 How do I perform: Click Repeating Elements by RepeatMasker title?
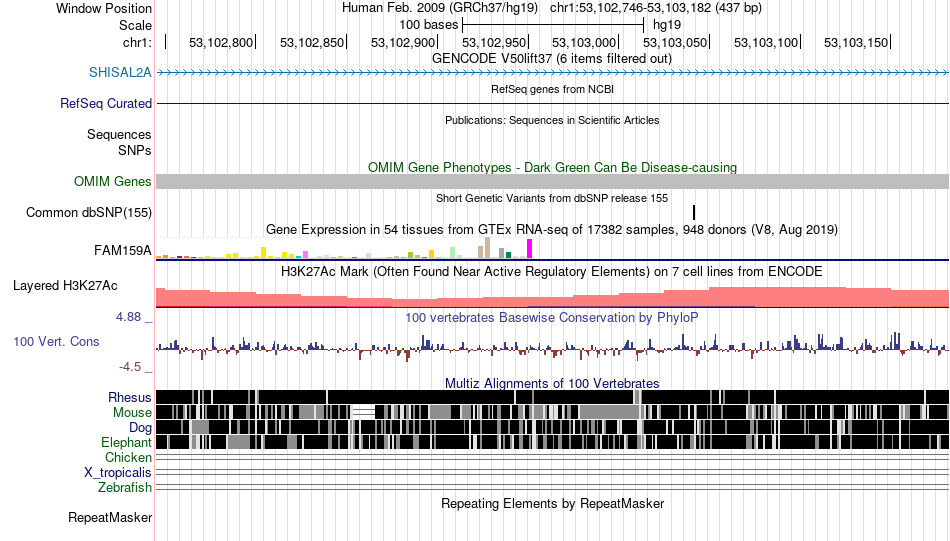(x=553, y=503)
